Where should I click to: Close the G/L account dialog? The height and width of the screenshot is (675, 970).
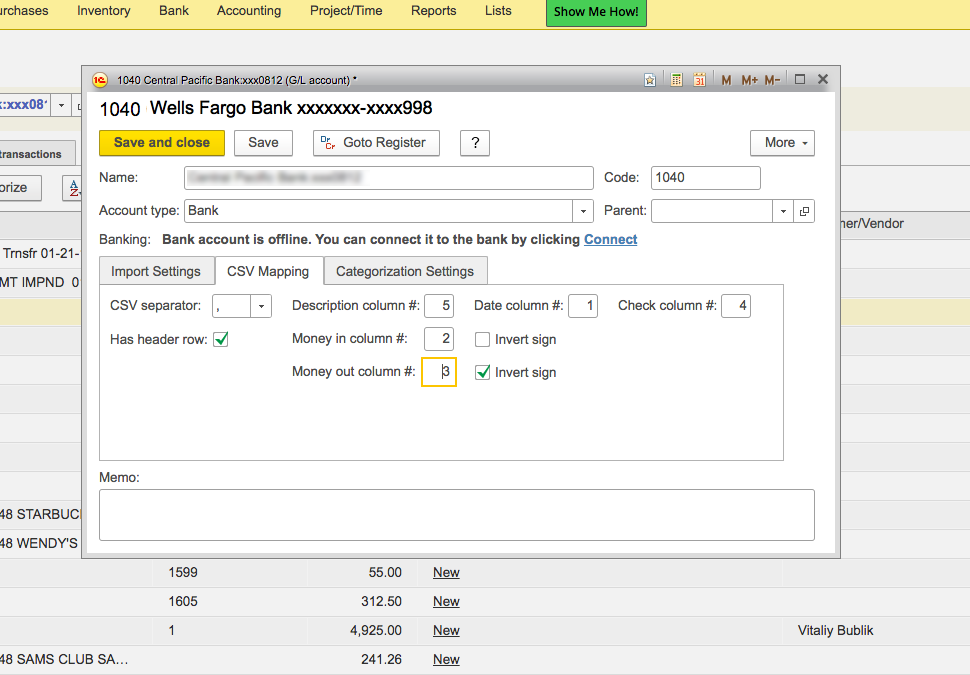click(x=823, y=79)
